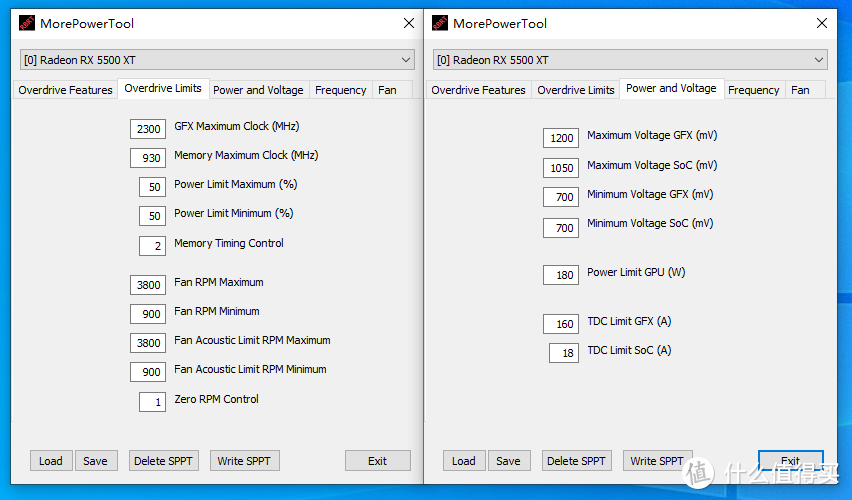Go to Frequency tab in right window

(x=754, y=90)
